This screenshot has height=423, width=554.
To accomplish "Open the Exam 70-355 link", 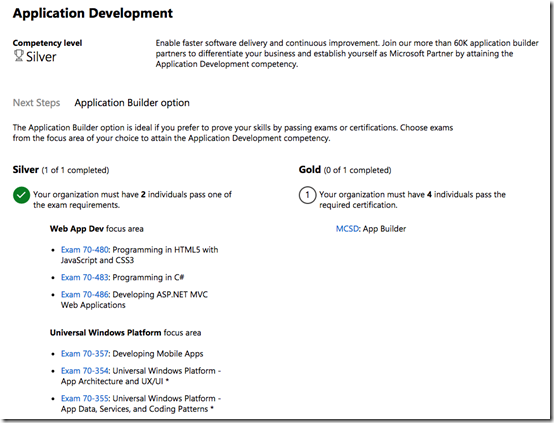I will click(84, 399).
